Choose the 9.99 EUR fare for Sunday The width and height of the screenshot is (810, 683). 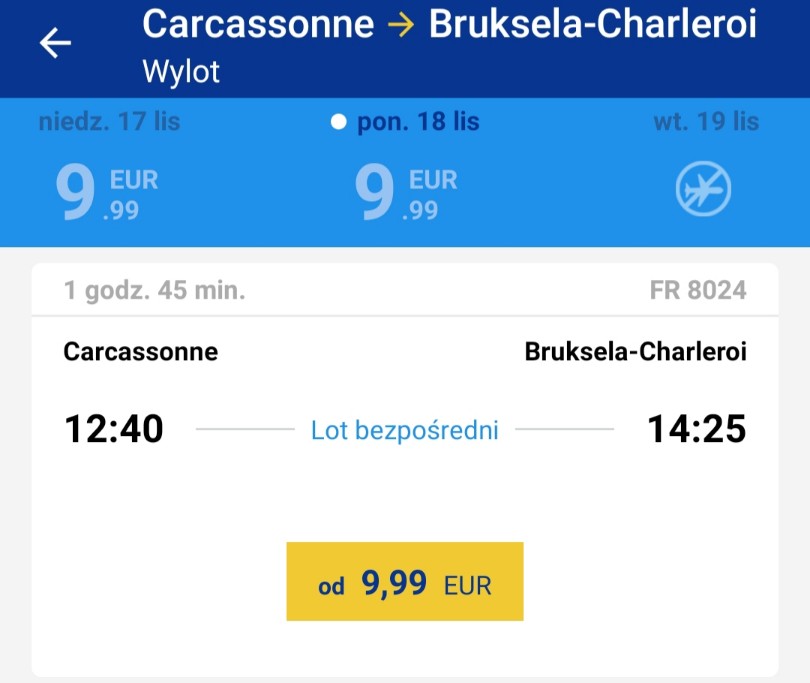pos(106,192)
